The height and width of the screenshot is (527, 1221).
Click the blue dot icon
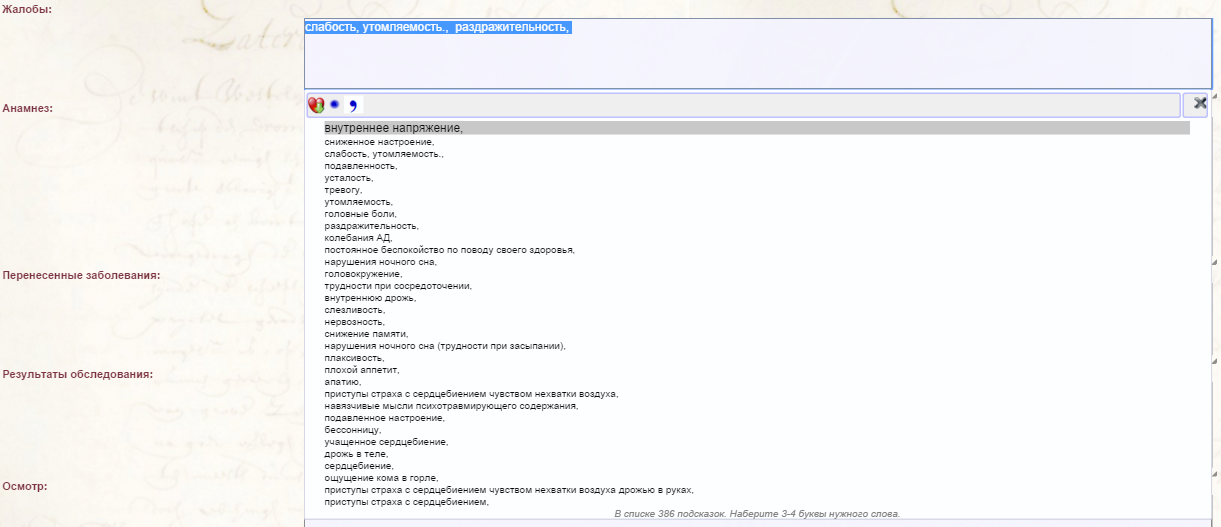335,105
